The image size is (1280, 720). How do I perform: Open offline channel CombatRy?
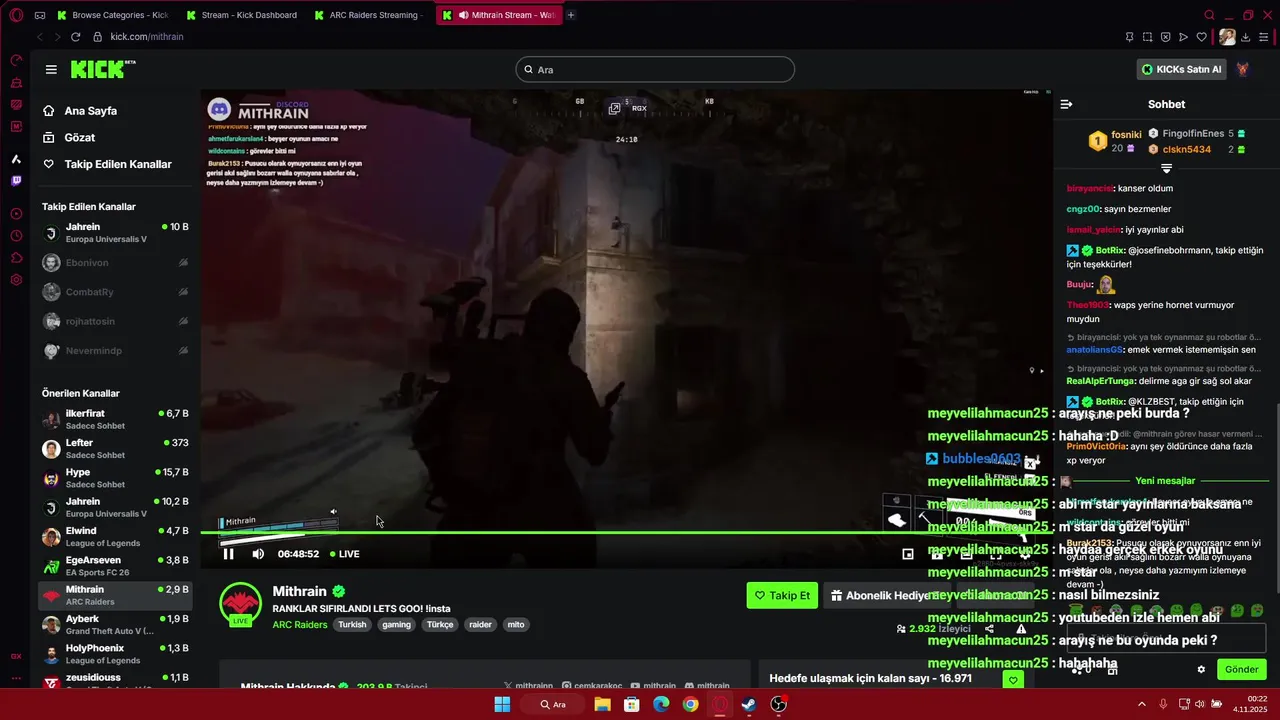pos(115,292)
